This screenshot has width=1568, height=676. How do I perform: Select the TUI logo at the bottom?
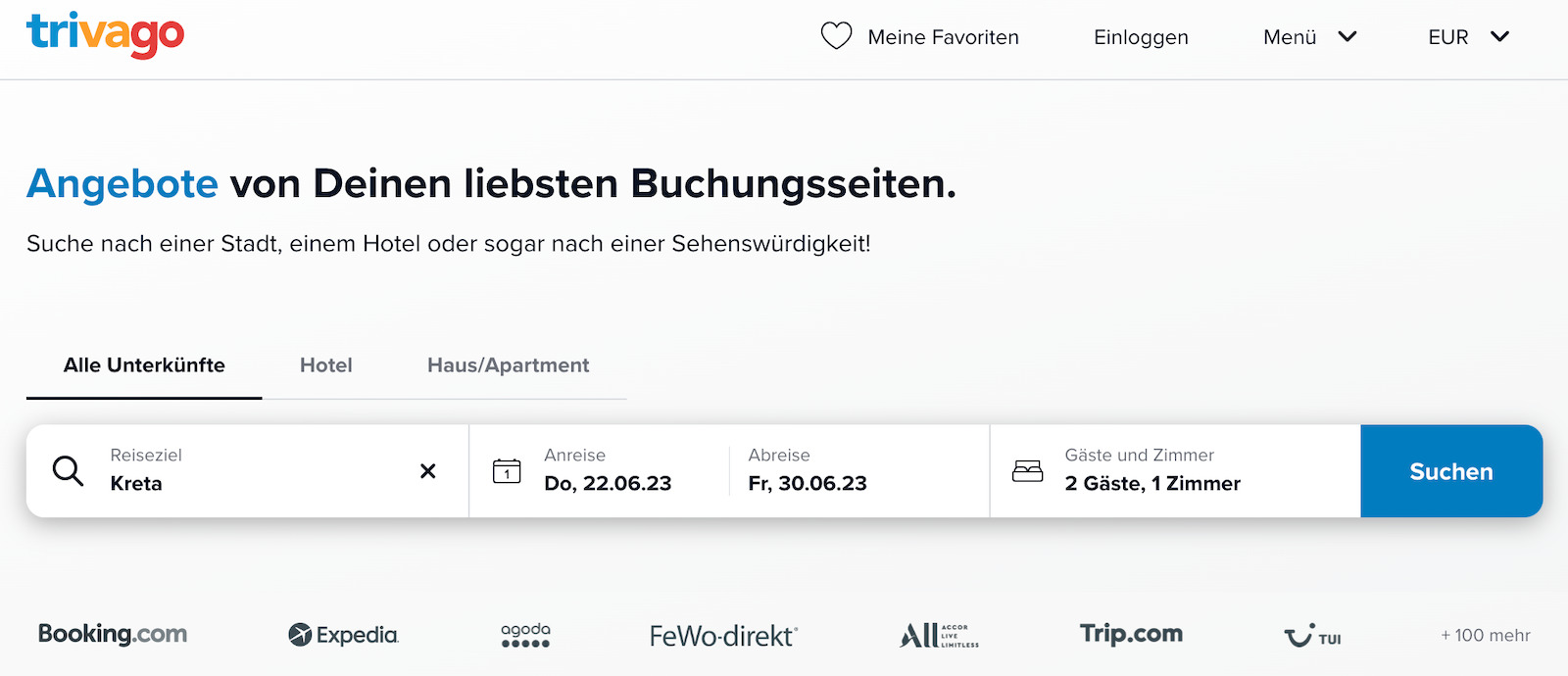pos(1311,637)
